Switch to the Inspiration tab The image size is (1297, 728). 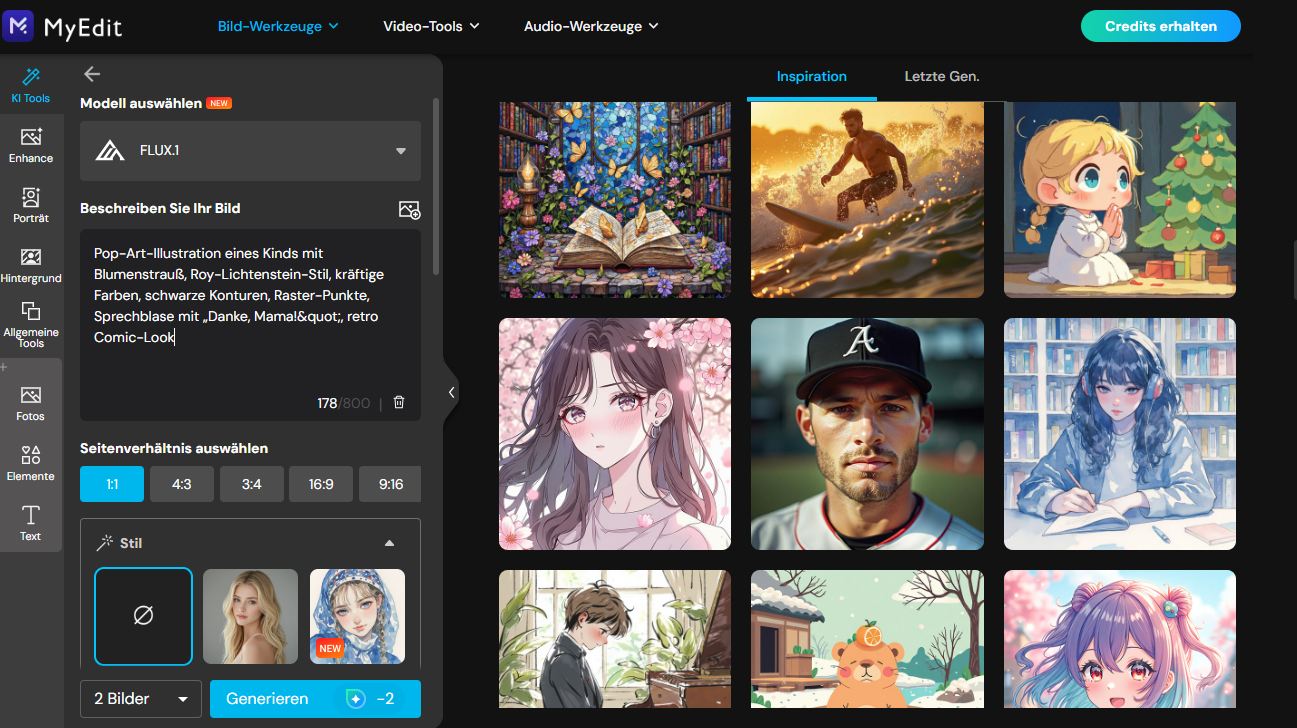point(811,76)
